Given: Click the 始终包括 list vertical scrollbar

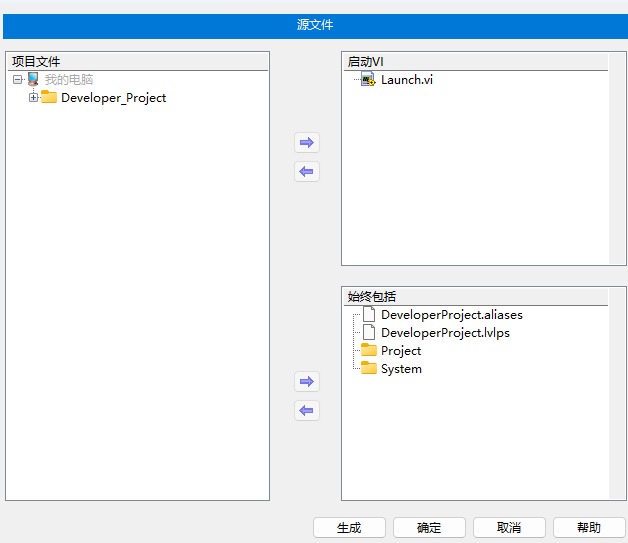Looking at the screenshot, I should (x=617, y=393).
